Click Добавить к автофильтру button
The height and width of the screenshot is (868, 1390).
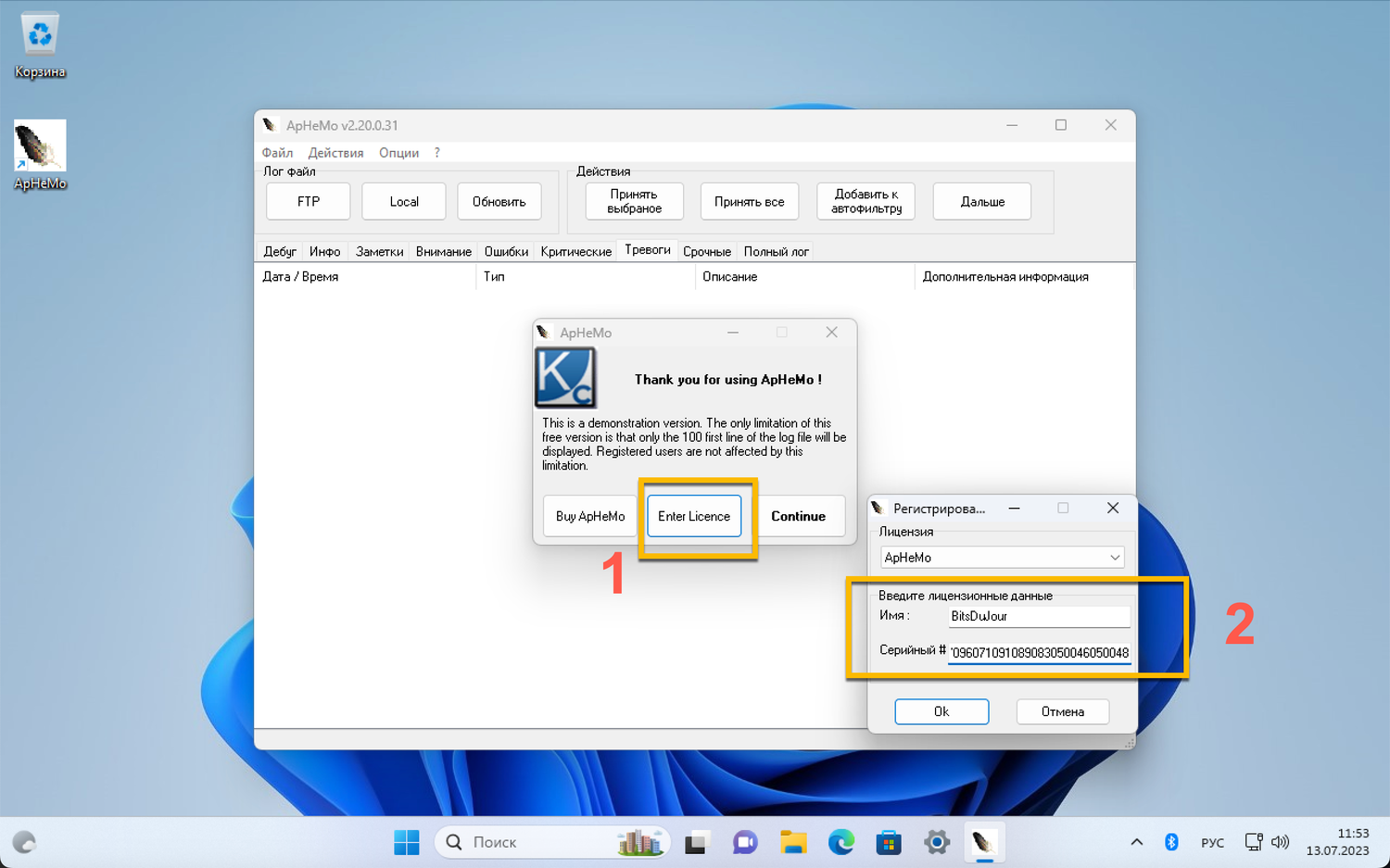[866, 201]
